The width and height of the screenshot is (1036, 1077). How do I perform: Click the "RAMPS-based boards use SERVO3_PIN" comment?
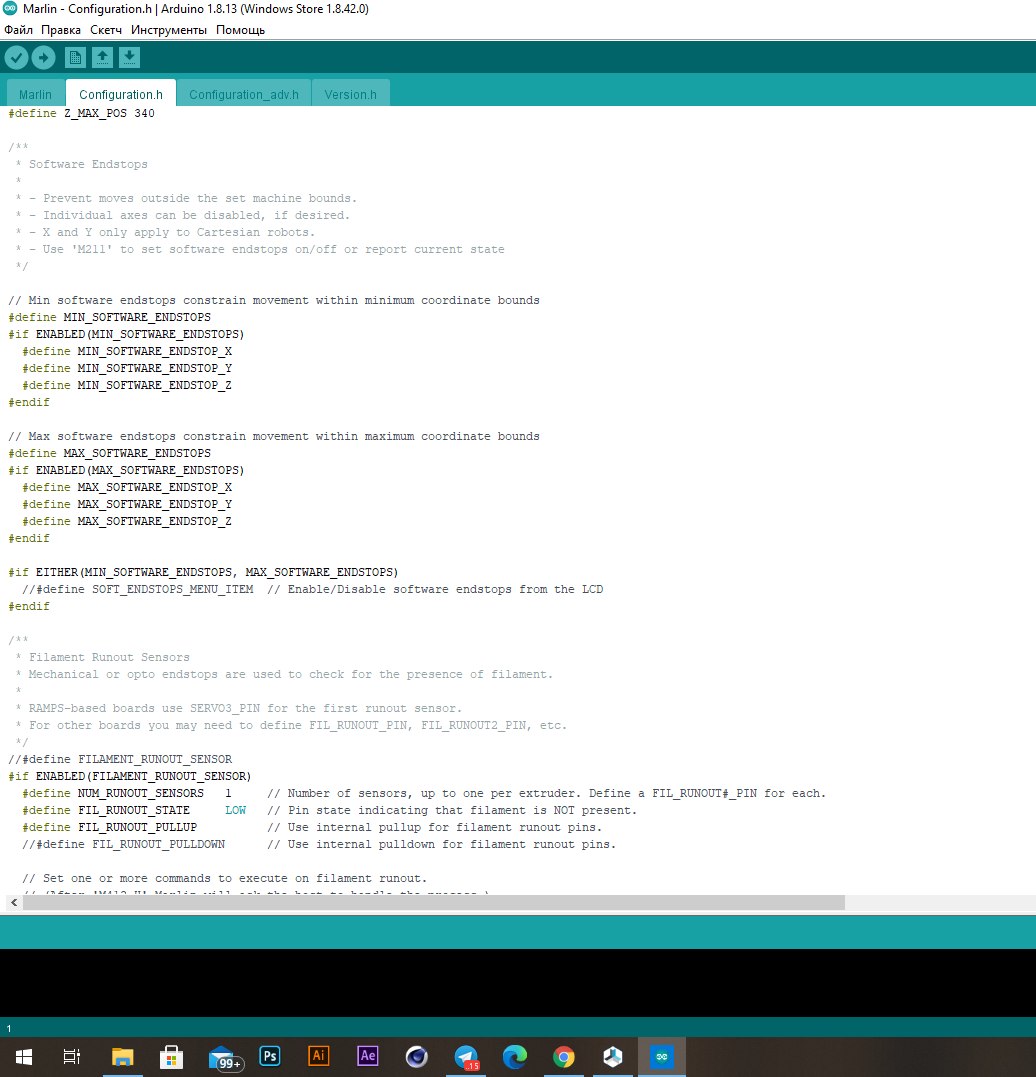[238, 708]
